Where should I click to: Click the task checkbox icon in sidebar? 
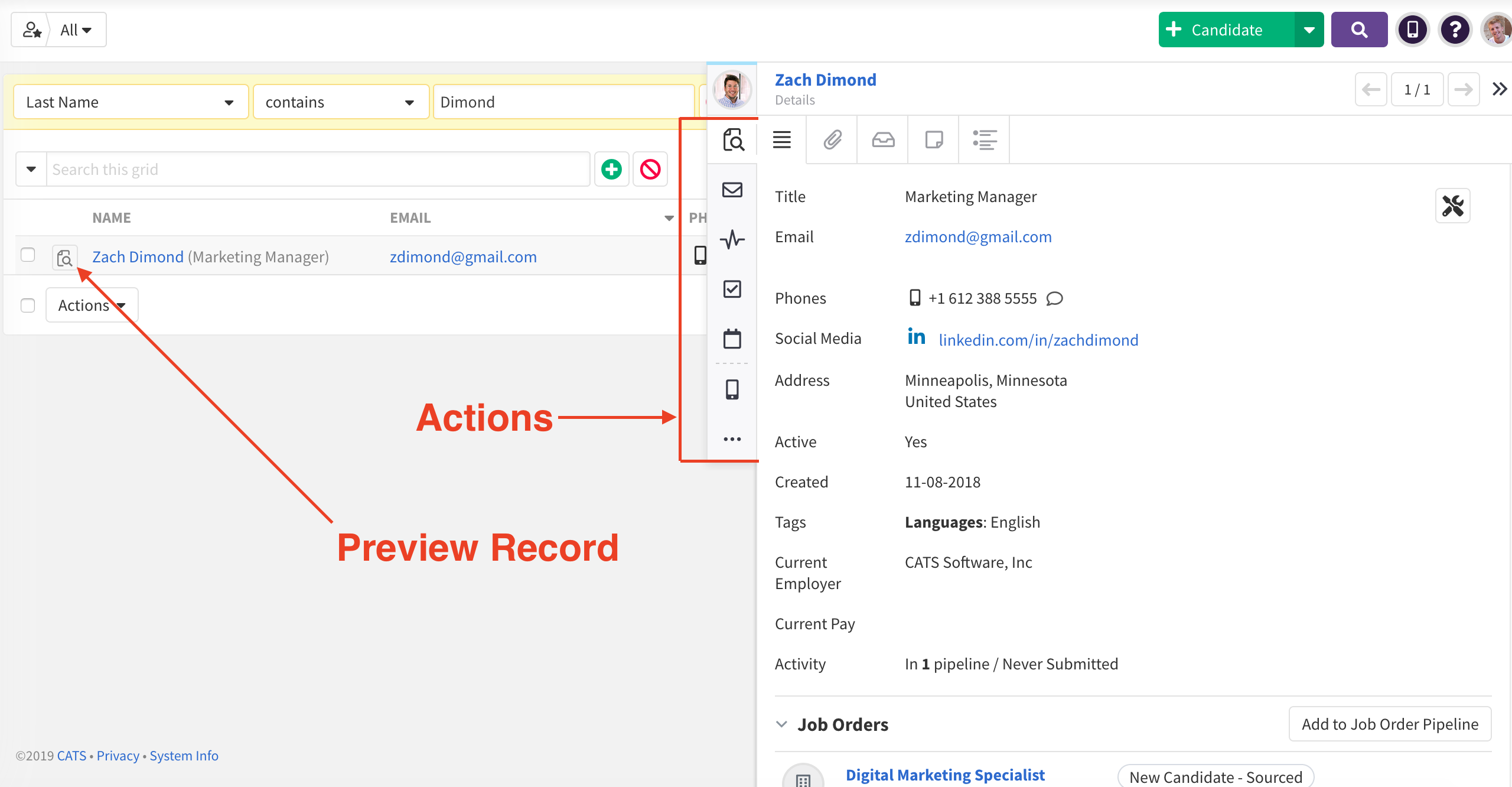click(732, 289)
